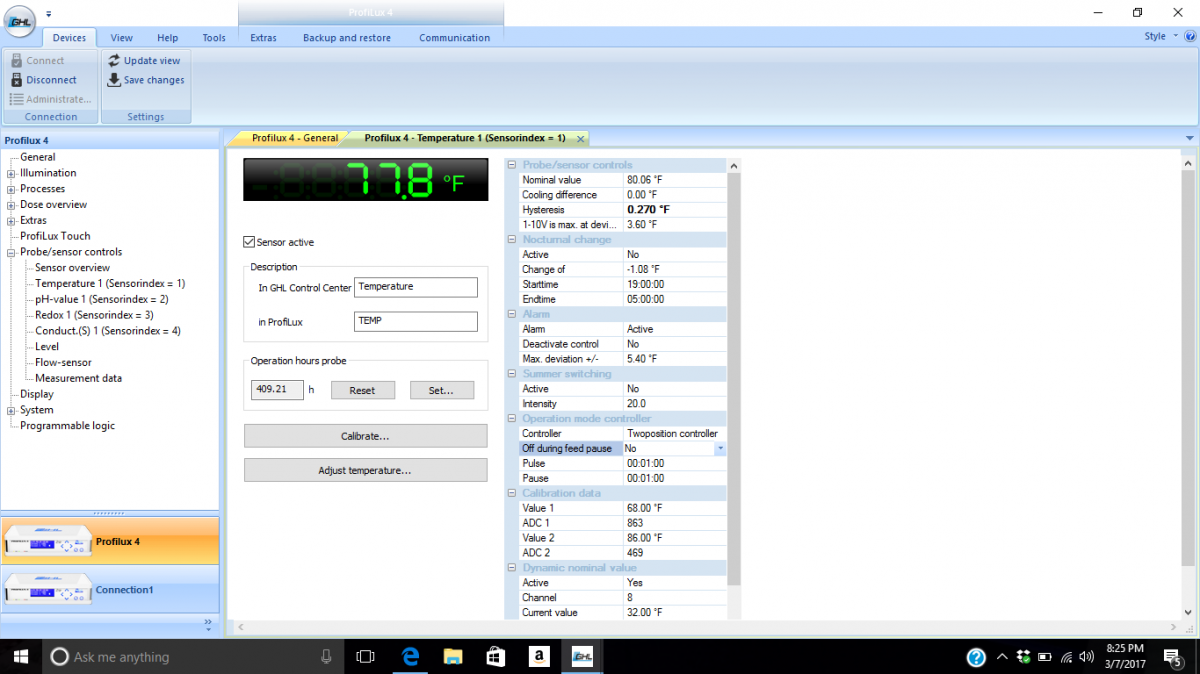Click the Reset operation hours button
Screen dimensions: 1200x674
362,390
